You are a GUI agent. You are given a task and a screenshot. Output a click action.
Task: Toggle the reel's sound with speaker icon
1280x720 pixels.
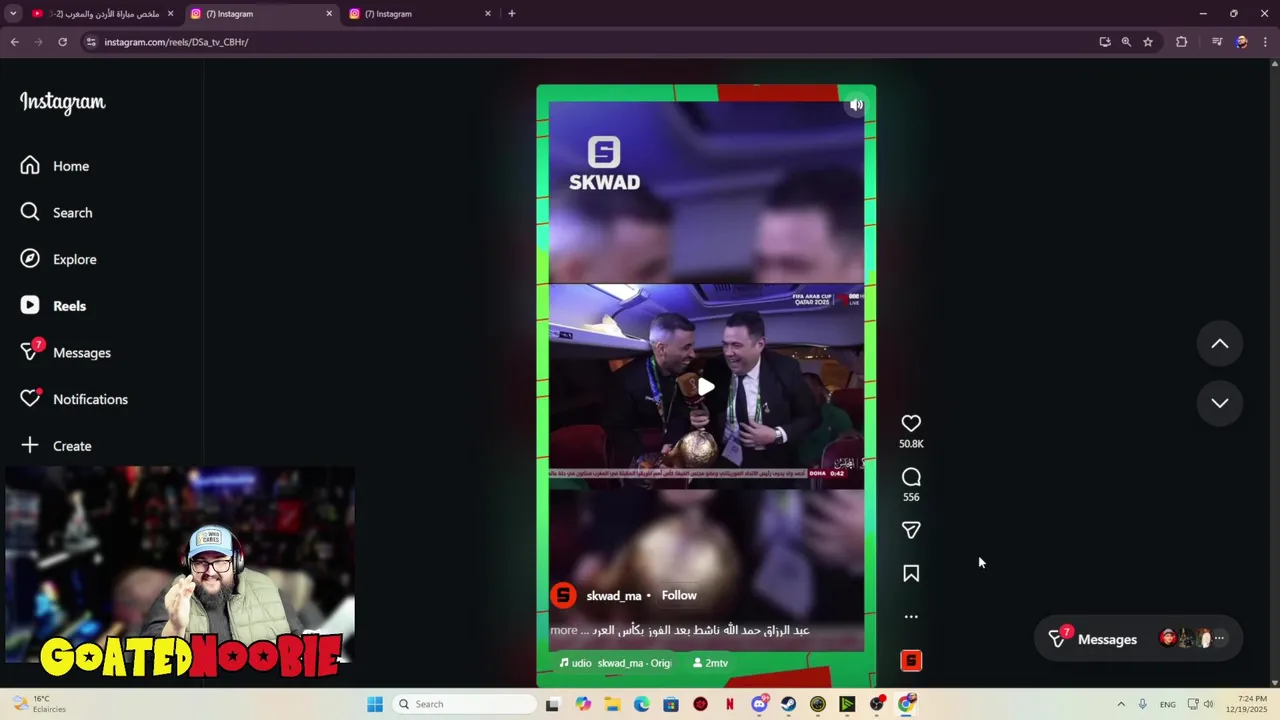[856, 104]
